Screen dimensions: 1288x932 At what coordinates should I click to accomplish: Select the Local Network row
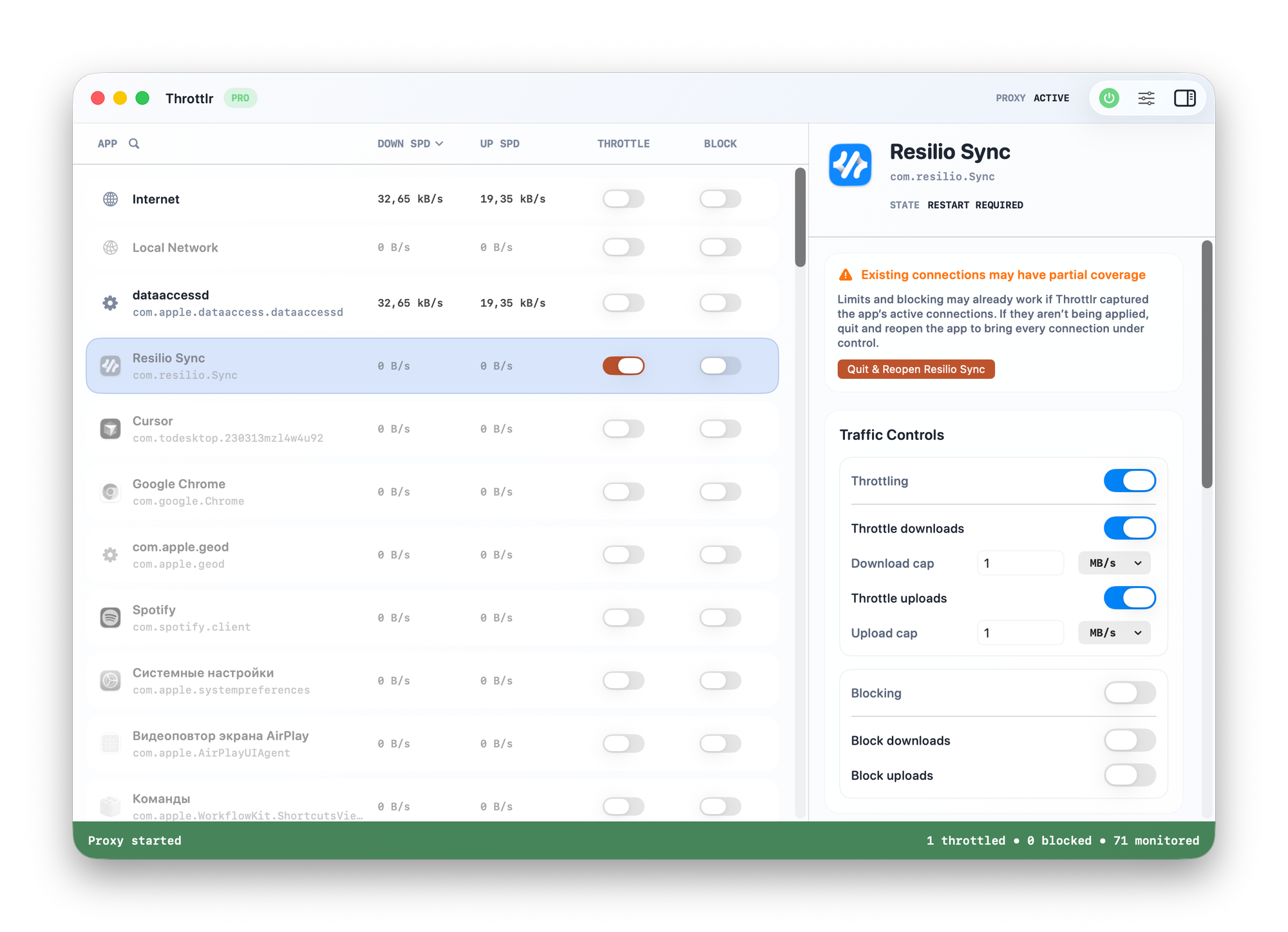432,247
